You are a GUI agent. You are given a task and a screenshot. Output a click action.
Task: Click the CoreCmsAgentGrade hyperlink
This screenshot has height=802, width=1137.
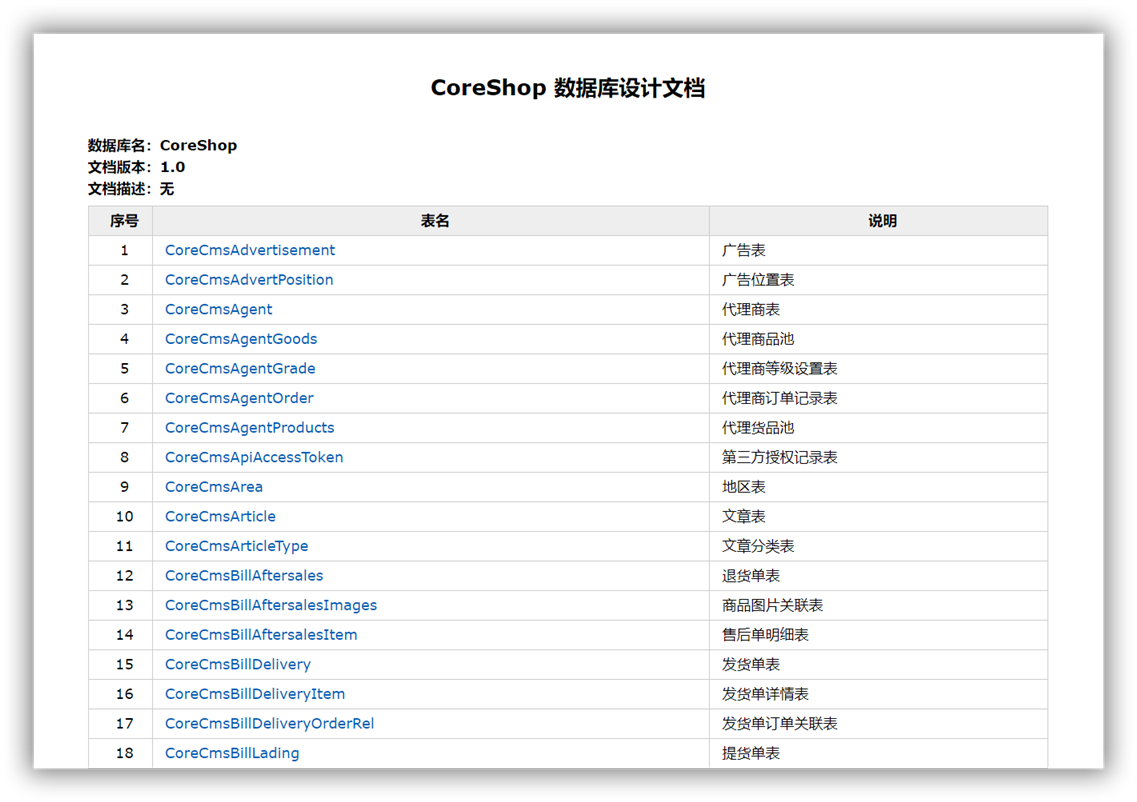239,368
